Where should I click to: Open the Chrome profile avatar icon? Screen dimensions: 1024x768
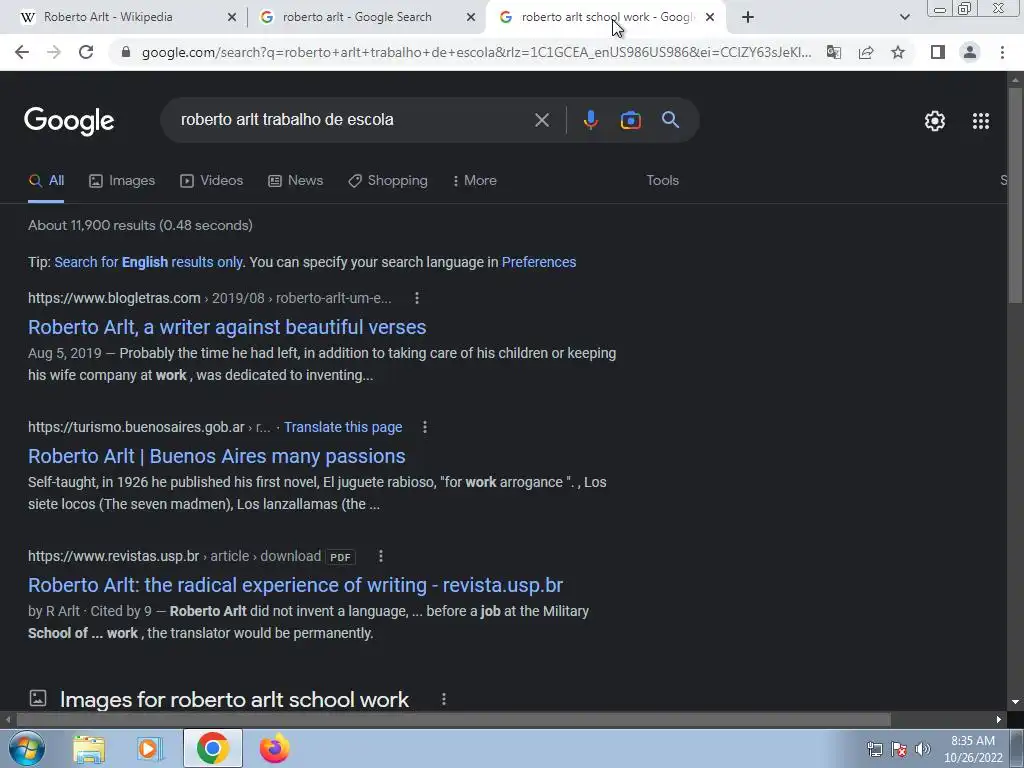[x=970, y=52]
